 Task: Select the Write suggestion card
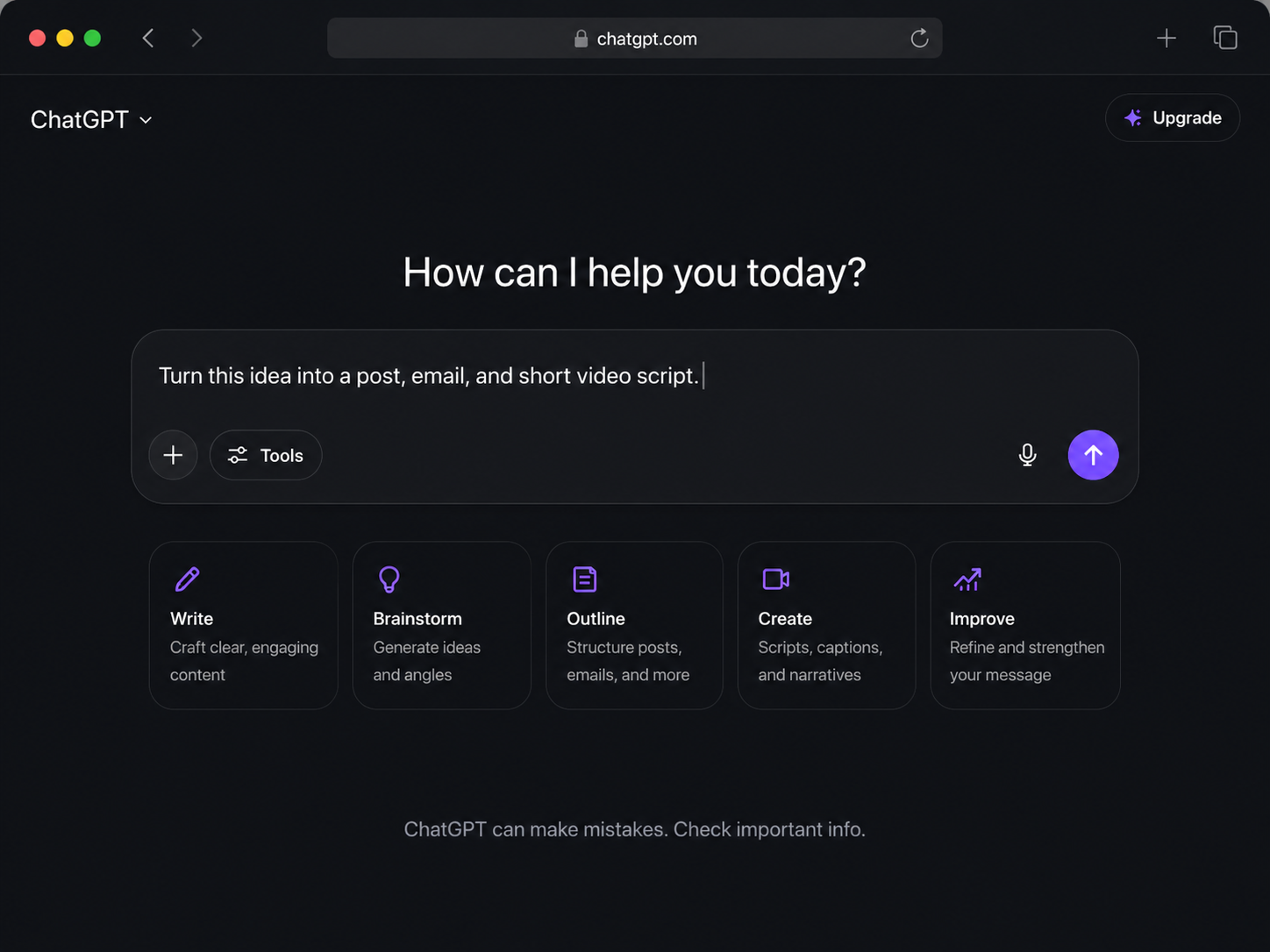pyautogui.click(x=244, y=625)
